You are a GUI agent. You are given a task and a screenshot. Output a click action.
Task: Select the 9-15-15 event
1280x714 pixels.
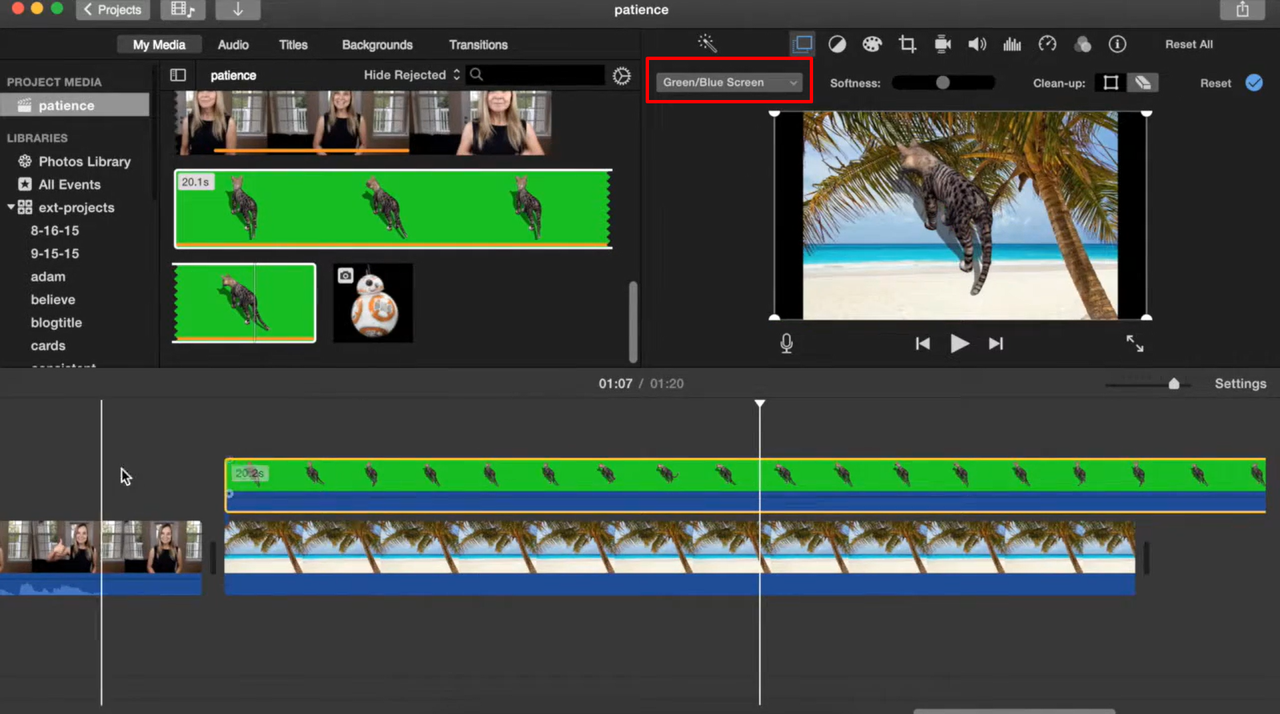54,253
